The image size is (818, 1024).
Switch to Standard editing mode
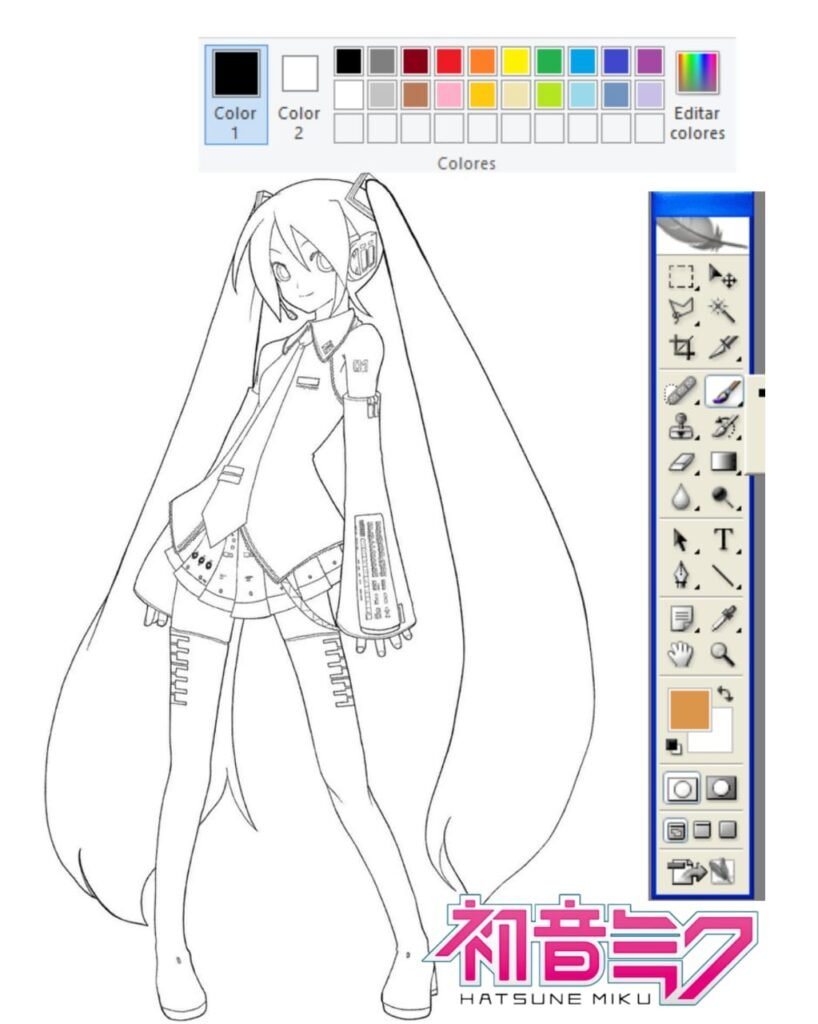pyautogui.click(x=682, y=788)
